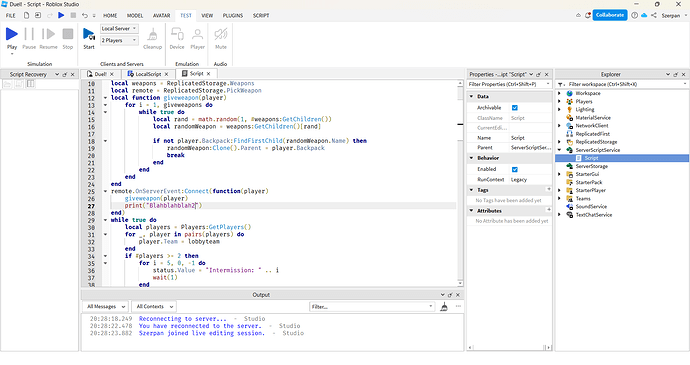Viewport: 690px width, 365px height.
Task: Open the Device emulation tool
Action: pyautogui.click(x=177, y=34)
